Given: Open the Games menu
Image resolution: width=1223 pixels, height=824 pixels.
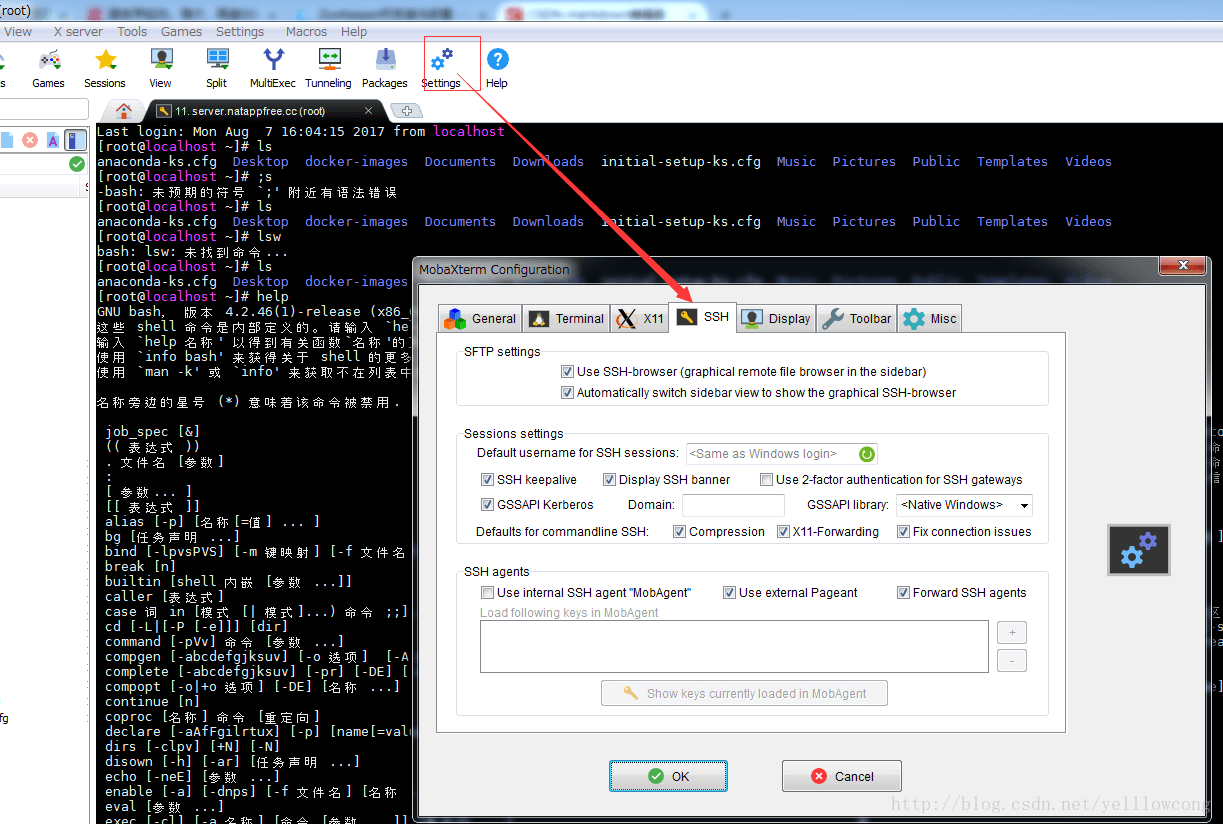Looking at the screenshot, I should click(181, 32).
